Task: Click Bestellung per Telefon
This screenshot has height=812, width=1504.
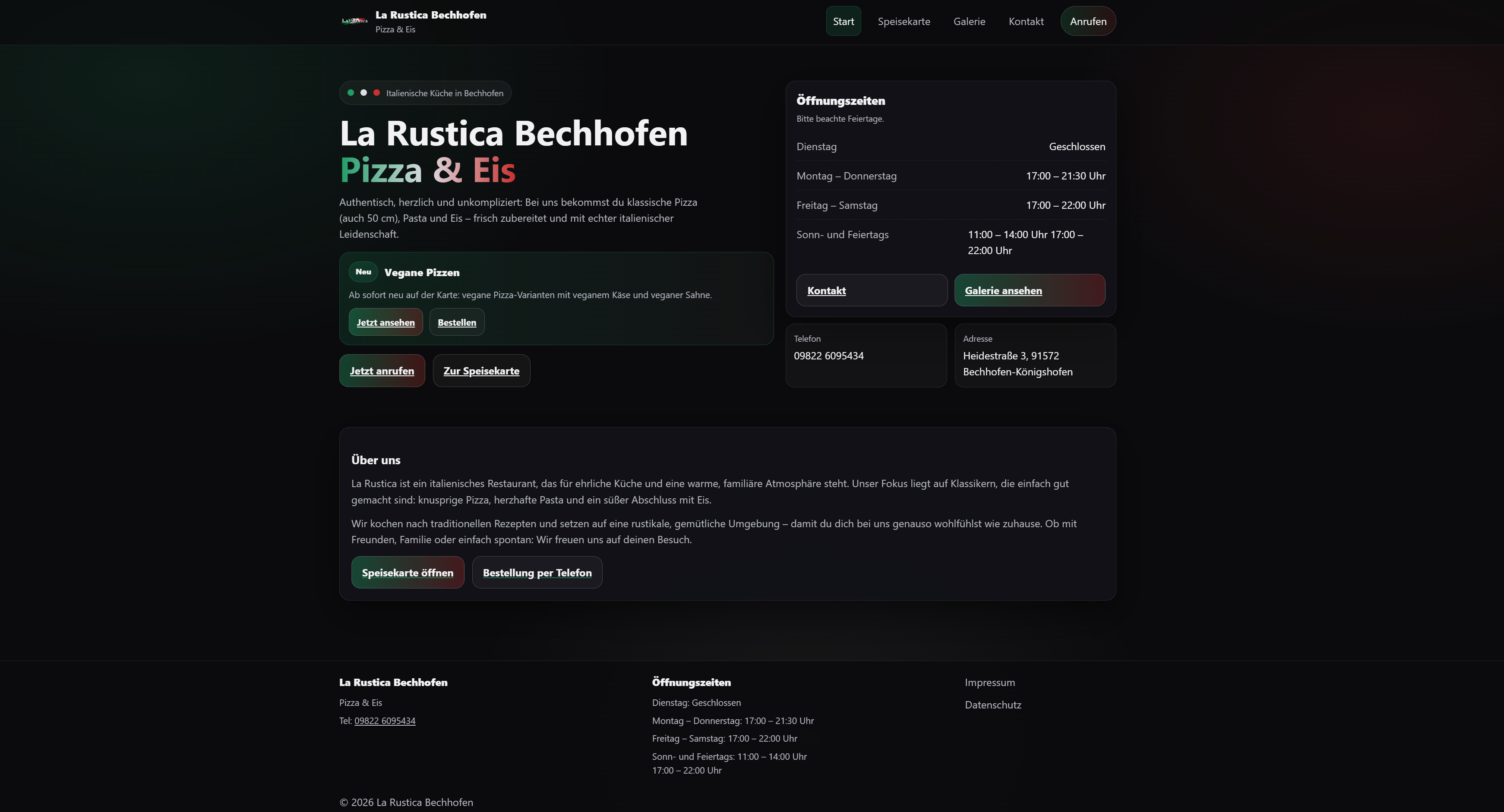Action: click(537, 572)
